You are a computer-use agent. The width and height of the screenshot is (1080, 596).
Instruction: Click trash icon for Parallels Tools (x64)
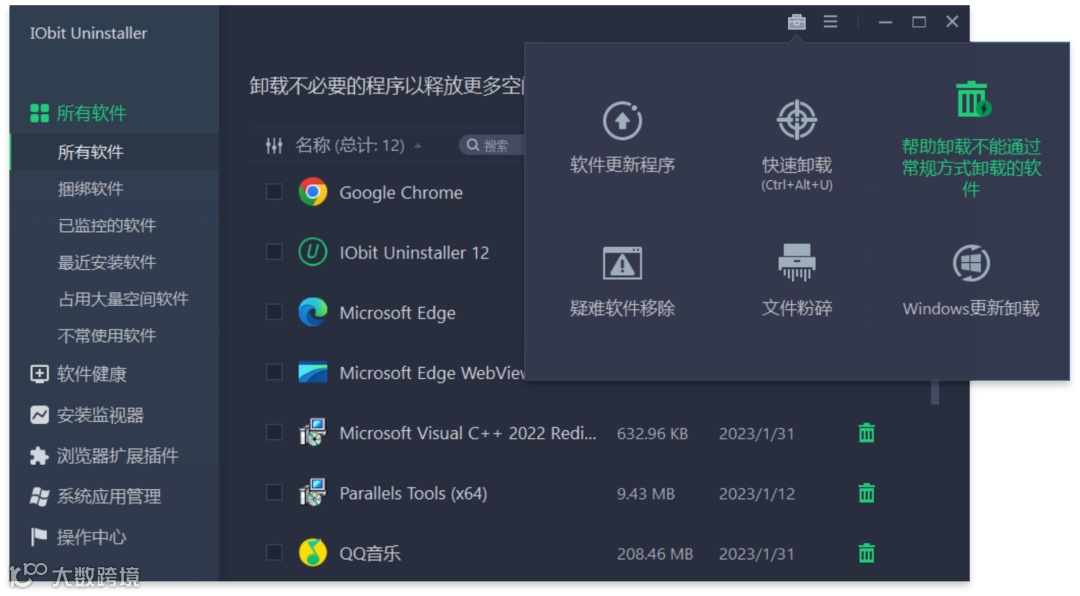pos(866,493)
